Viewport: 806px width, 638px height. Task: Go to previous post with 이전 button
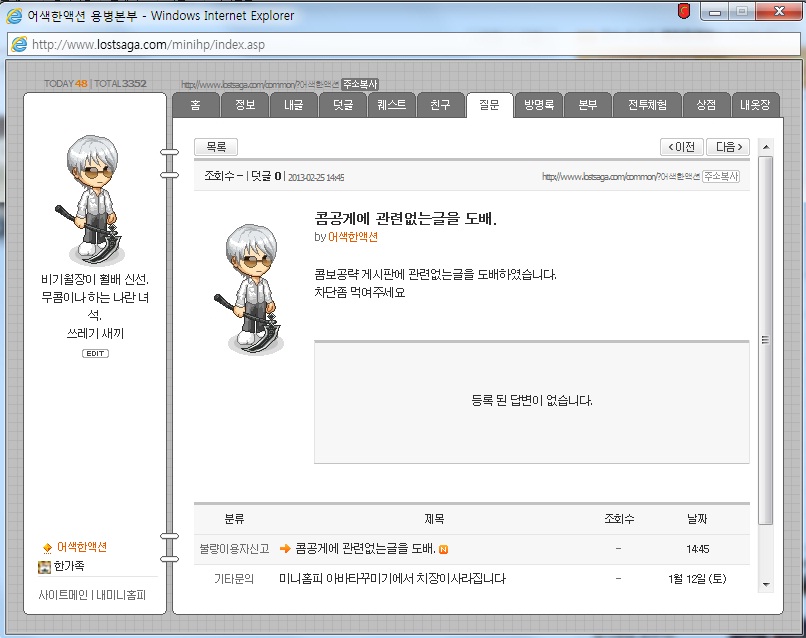tap(682, 147)
